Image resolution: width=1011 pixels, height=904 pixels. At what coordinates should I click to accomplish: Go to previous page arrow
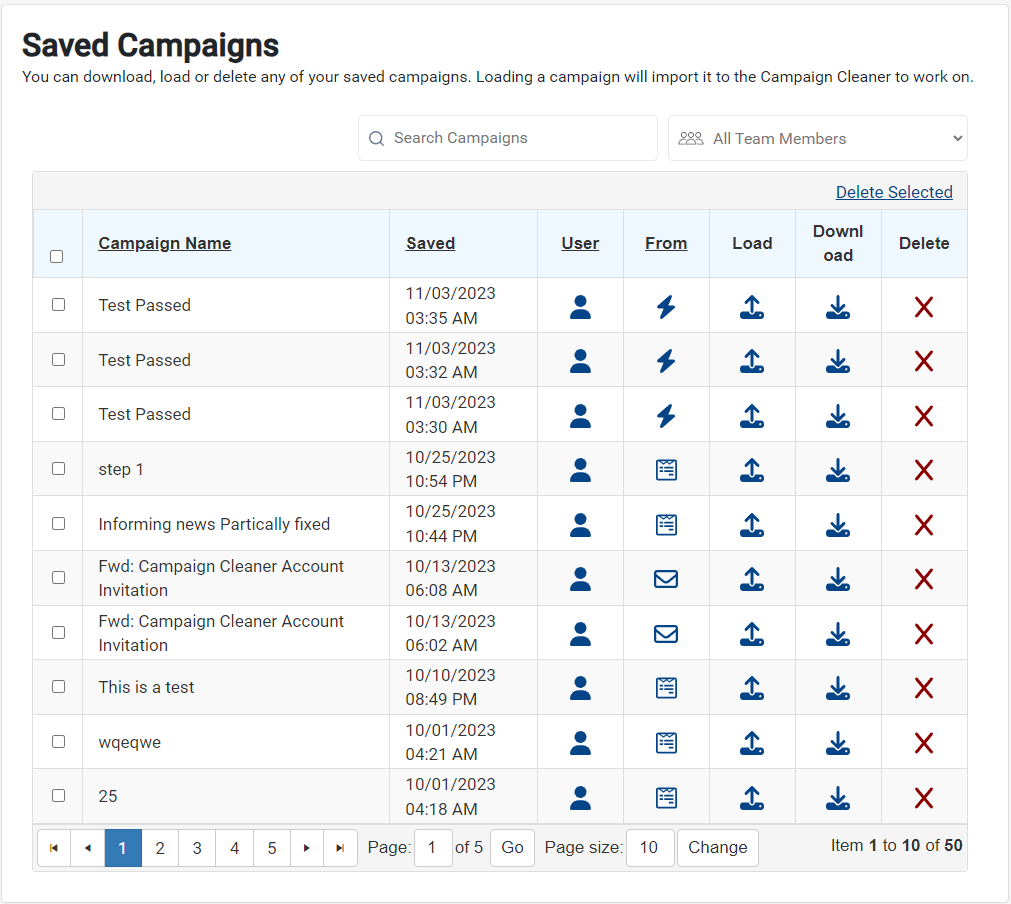pyautogui.click(x=88, y=848)
